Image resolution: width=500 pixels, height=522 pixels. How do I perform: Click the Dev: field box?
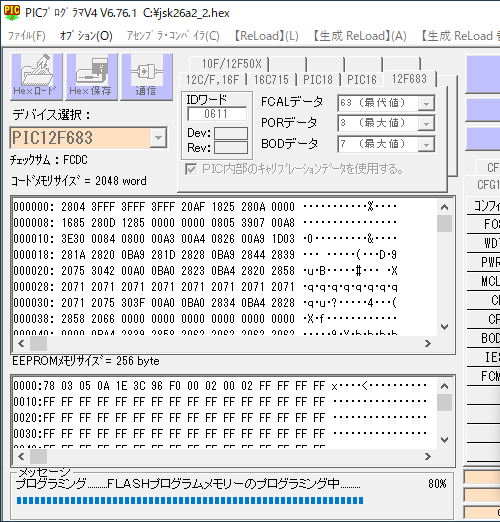point(231,133)
